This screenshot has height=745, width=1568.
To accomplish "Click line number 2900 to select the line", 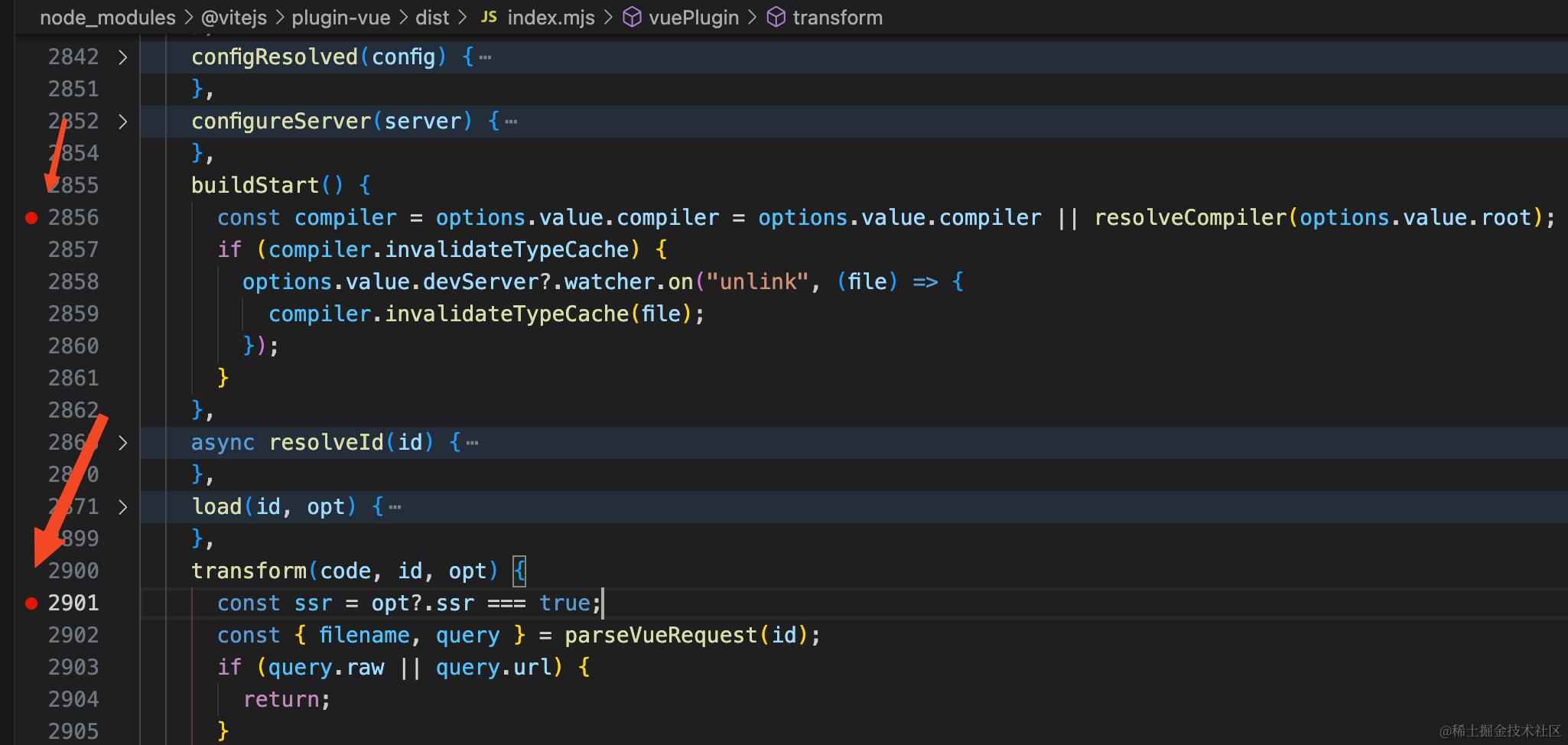I will point(73,570).
